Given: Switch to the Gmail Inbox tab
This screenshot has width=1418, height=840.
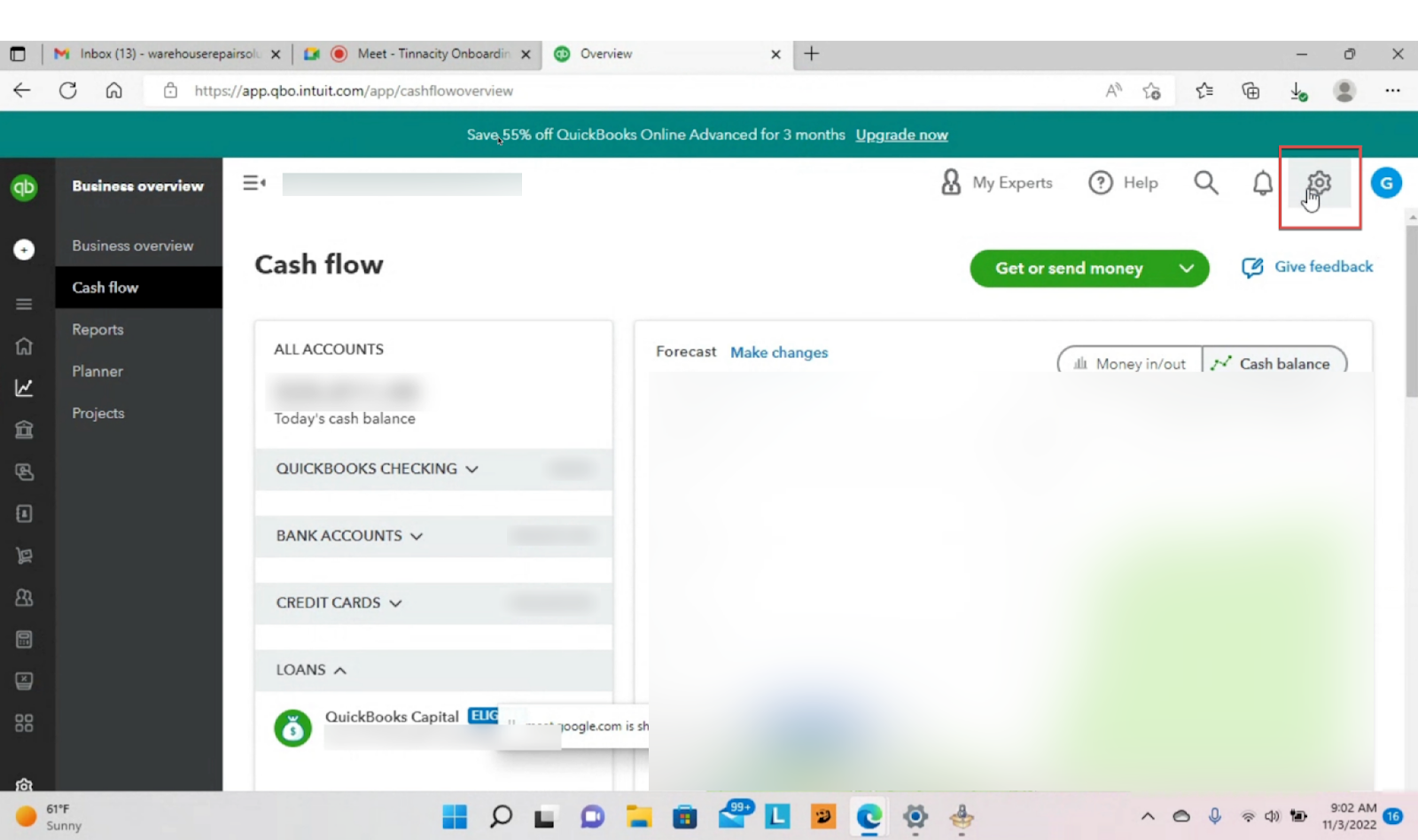Looking at the screenshot, I should [x=167, y=54].
